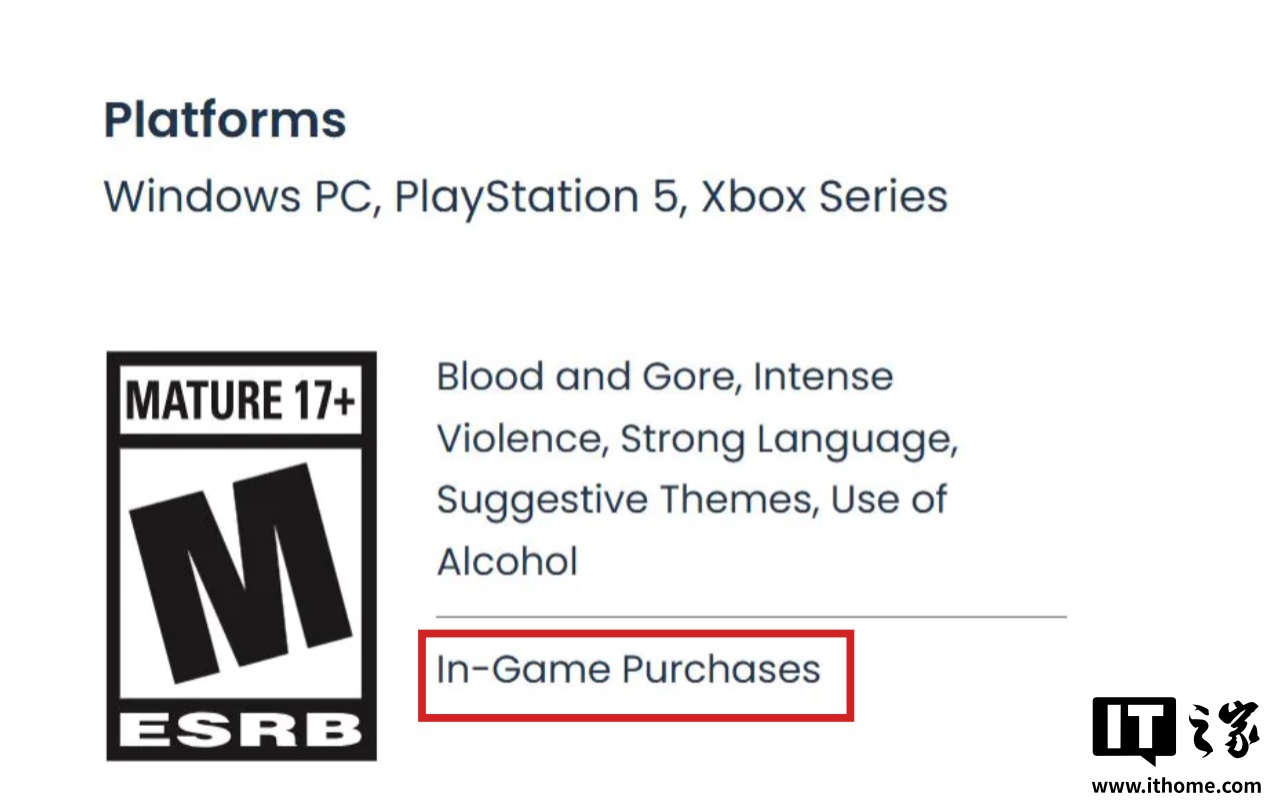Click the Platforms heading
The height and width of the screenshot is (810, 1282).
[x=225, y=120]
